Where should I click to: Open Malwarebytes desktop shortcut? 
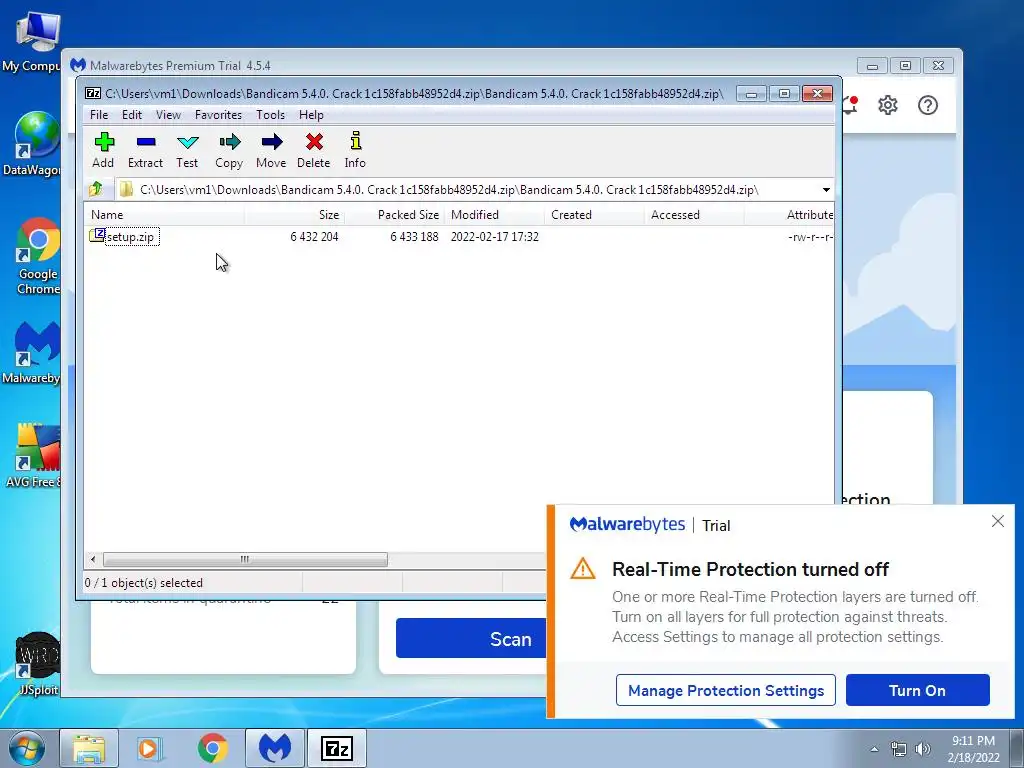tap(31, 353)
